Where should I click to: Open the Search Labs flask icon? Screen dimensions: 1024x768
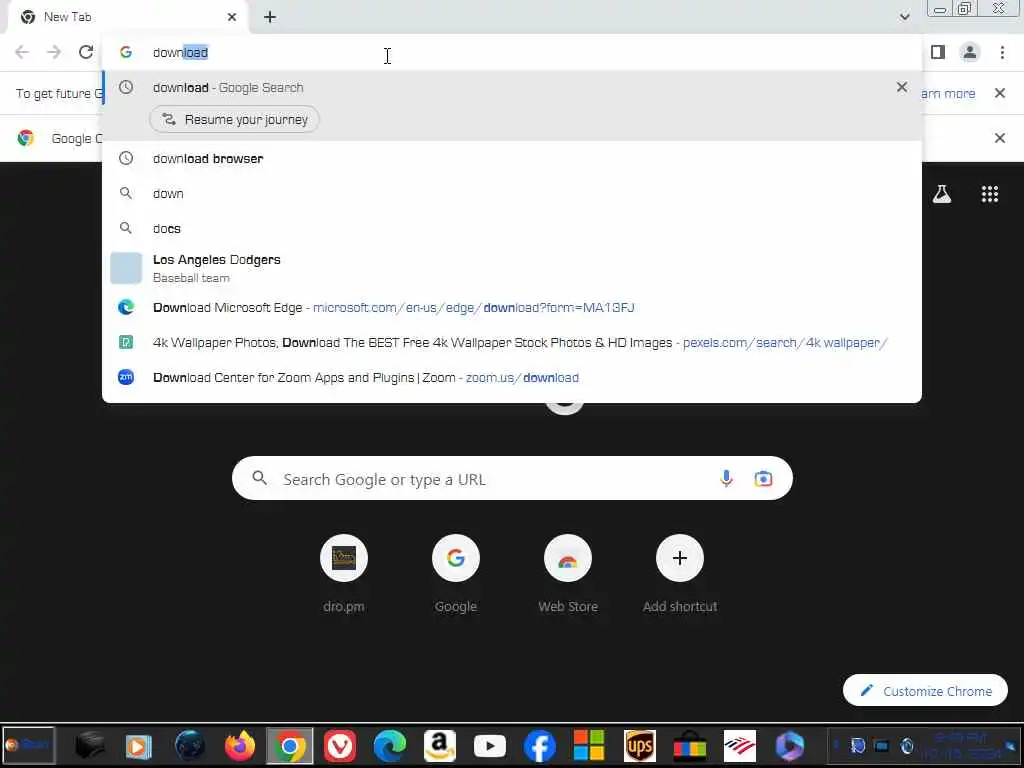click(942, 194)
